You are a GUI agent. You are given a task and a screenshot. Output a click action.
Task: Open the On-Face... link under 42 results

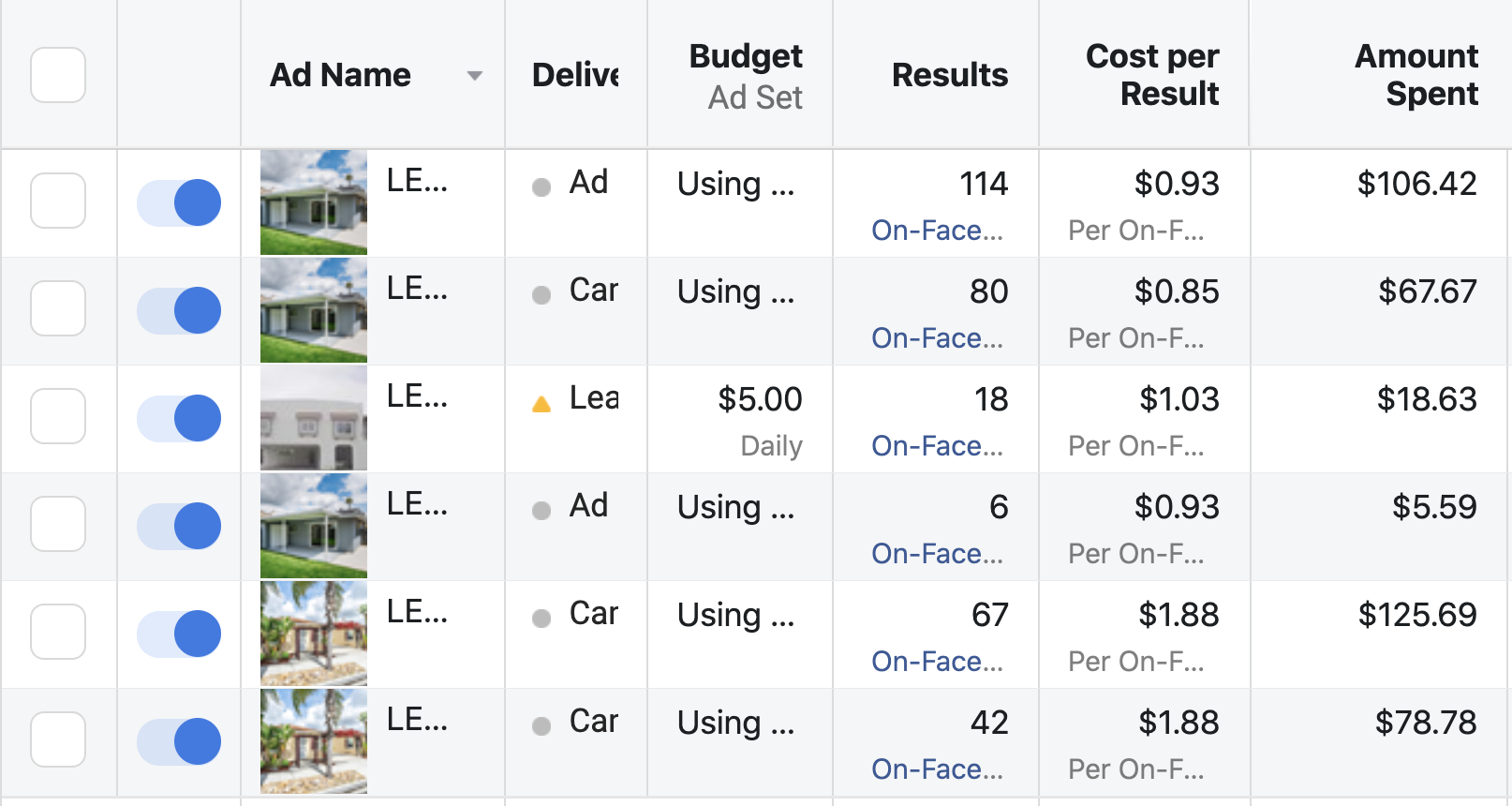(937, 769)
